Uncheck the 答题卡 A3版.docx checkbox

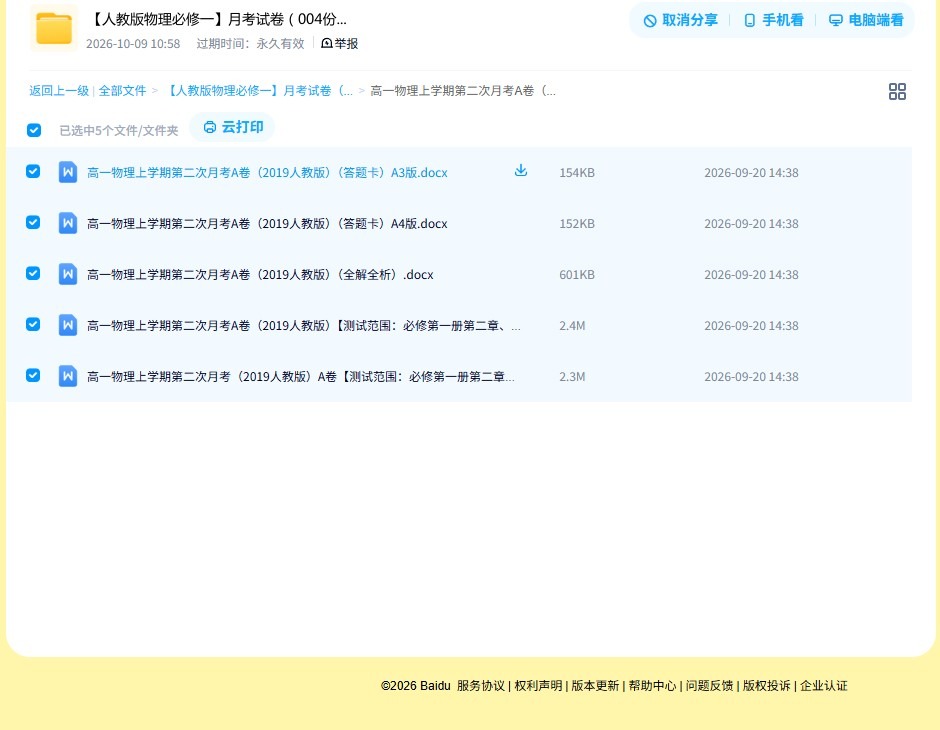click(33, 171)
